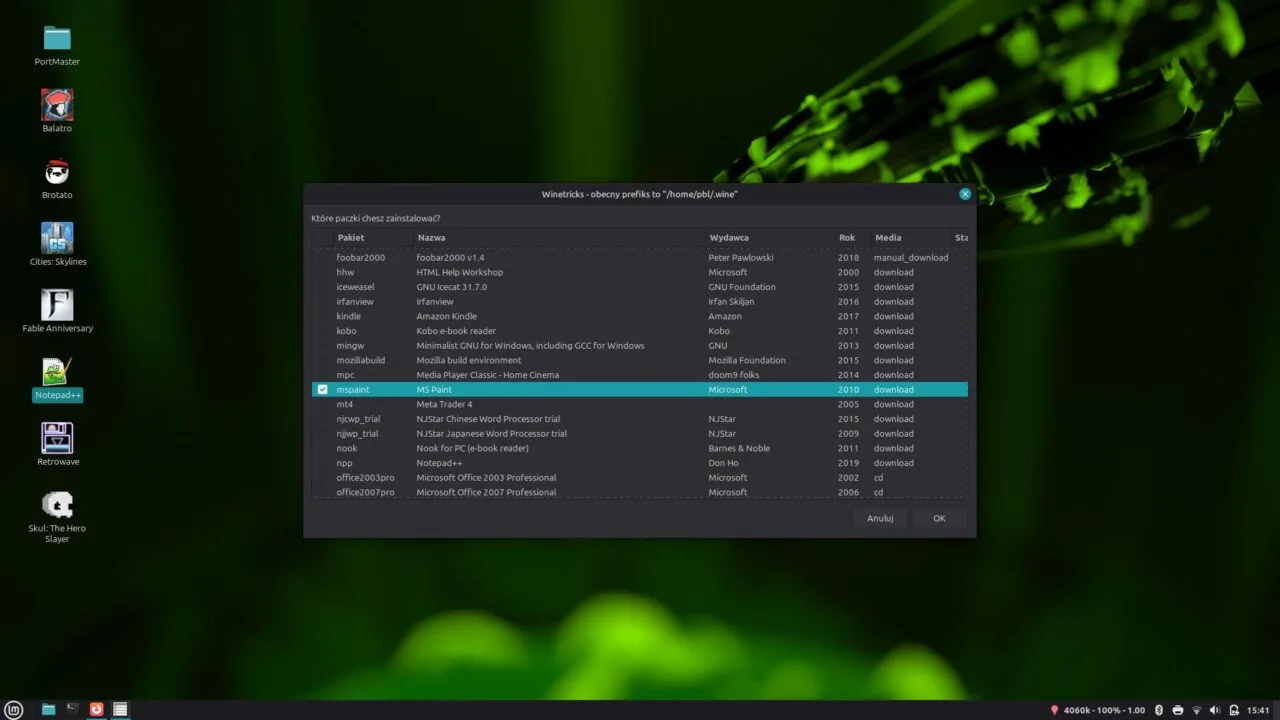
Task: Select the hhw HTML Help Workshop row
Action: point(640,272)
